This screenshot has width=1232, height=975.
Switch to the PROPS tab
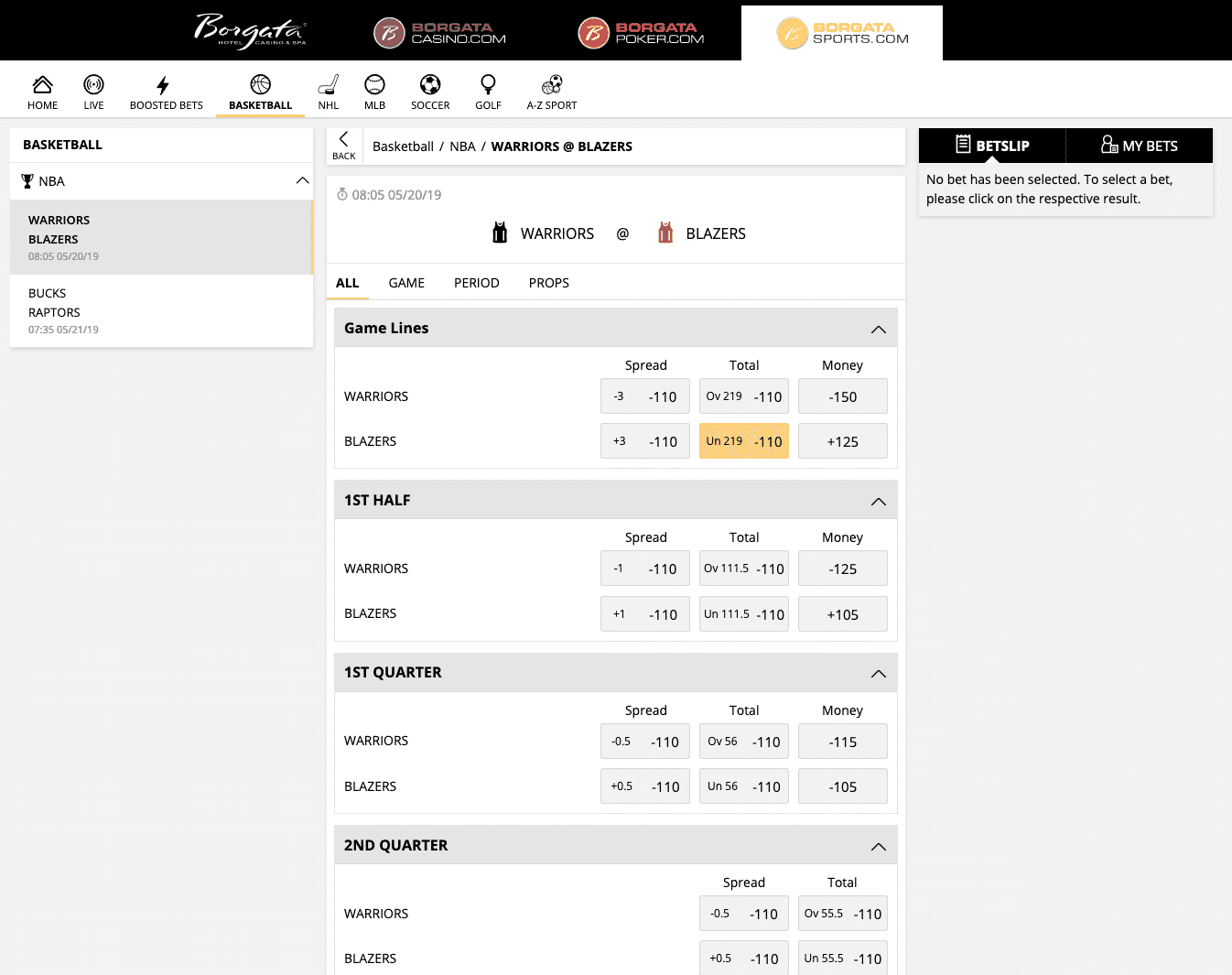549,283
